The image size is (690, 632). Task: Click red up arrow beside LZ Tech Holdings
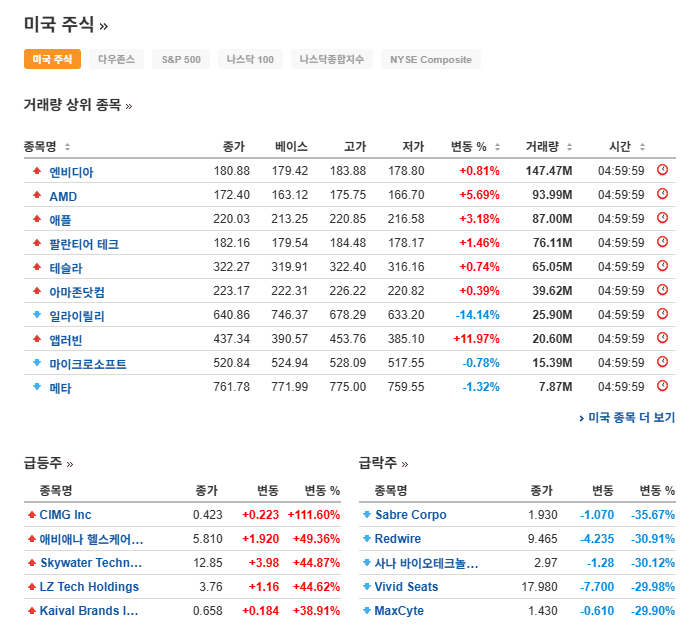32,587
